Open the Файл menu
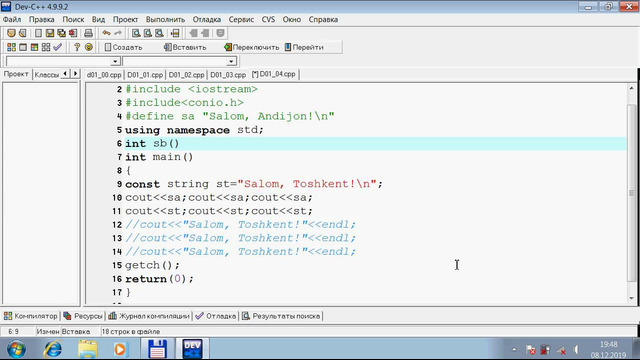The image size is (640, 360). tap(12, 19)
